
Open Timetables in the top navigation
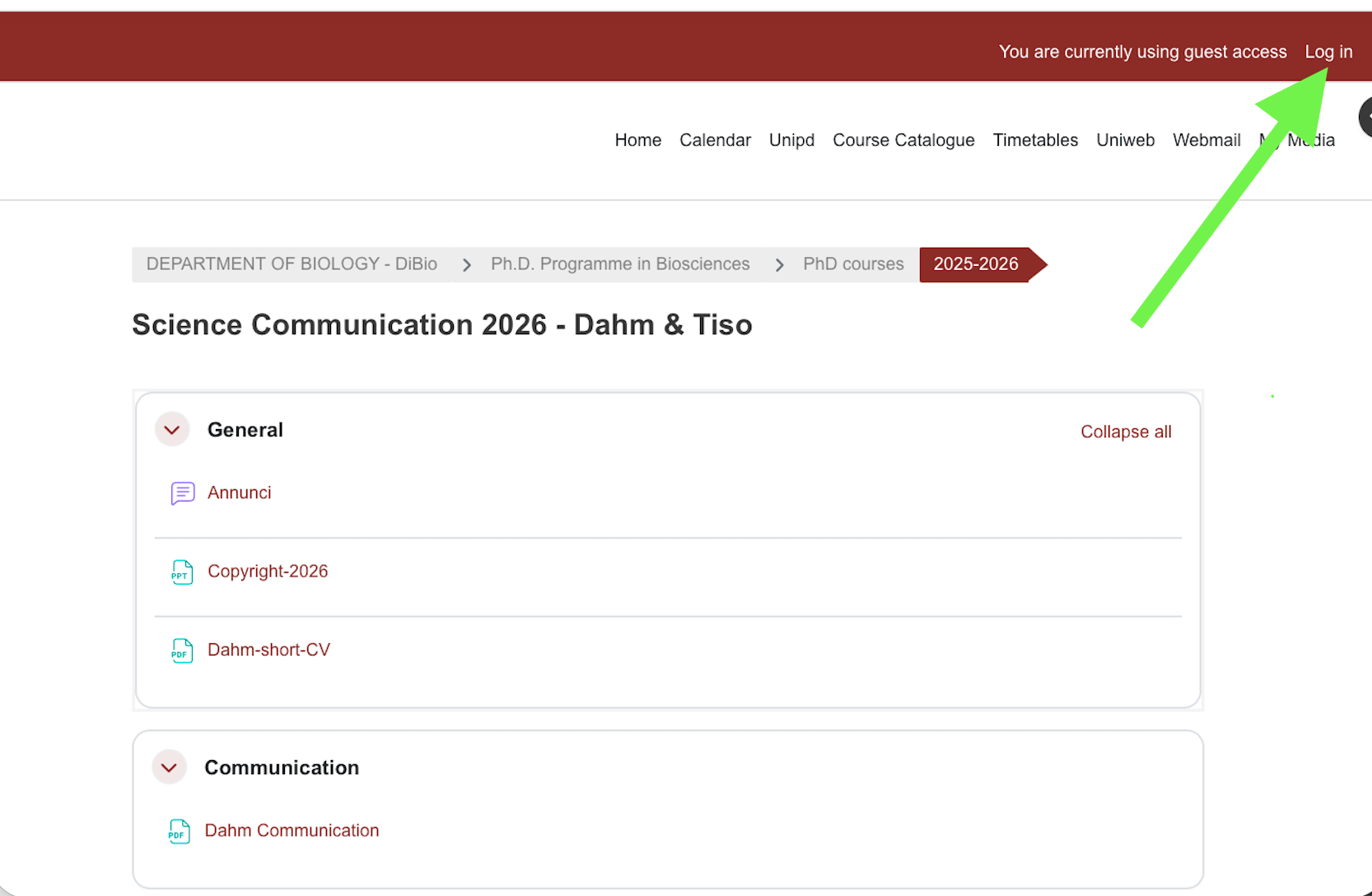click(1035, 140)
